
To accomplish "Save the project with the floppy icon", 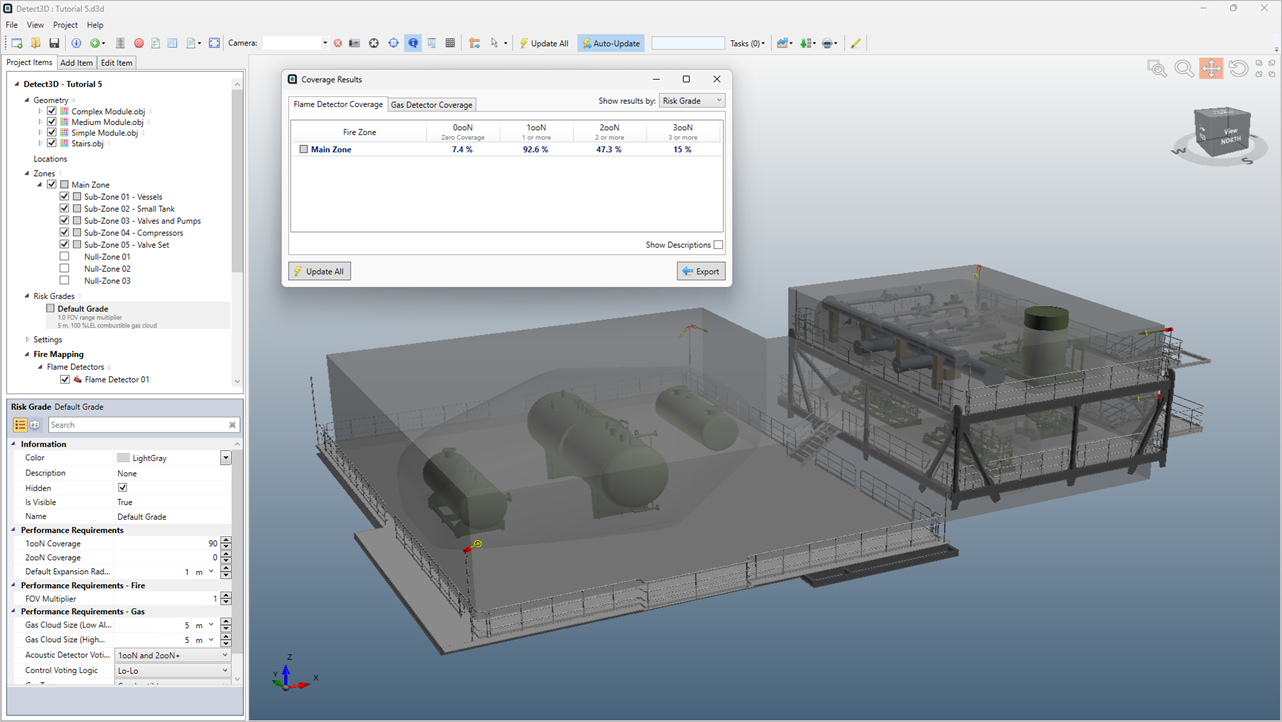I will [x=54, y=43].
